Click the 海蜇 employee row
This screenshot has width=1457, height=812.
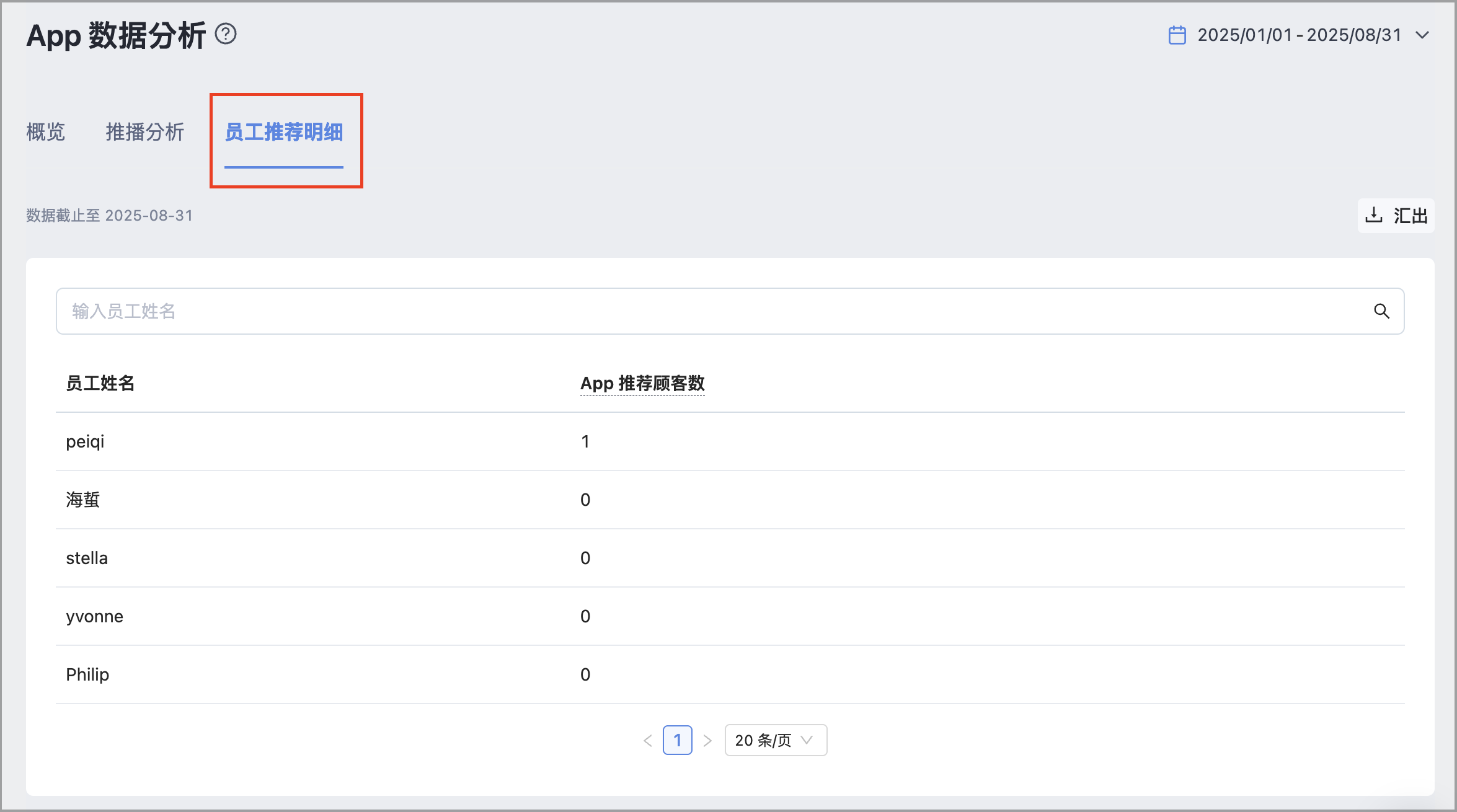(x=730, y=500)
